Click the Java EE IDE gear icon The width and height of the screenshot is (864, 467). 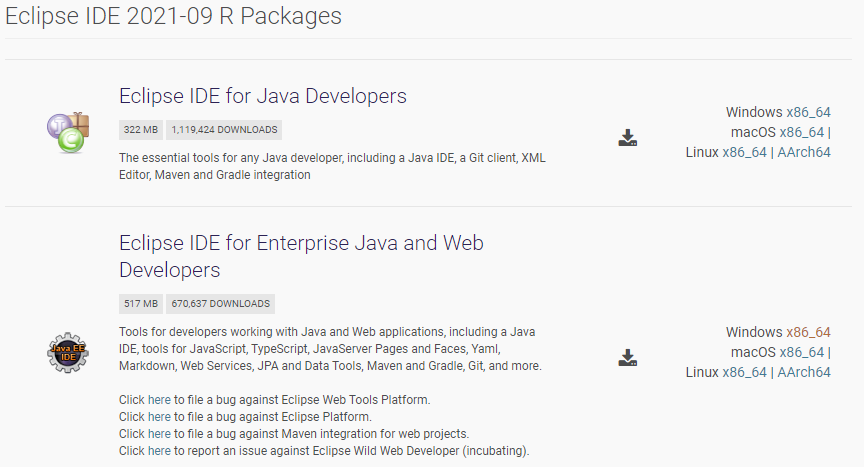pos(68,352)
